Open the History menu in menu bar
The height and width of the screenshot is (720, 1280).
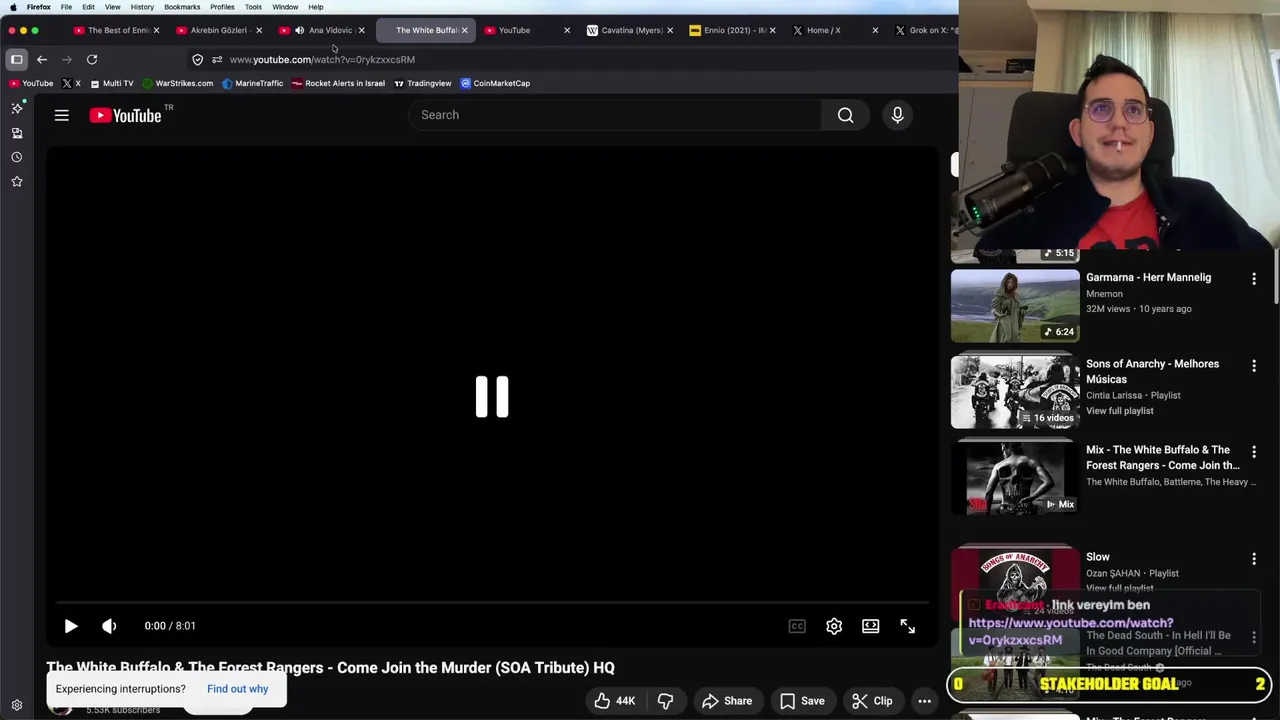click(x=142, y=7)
